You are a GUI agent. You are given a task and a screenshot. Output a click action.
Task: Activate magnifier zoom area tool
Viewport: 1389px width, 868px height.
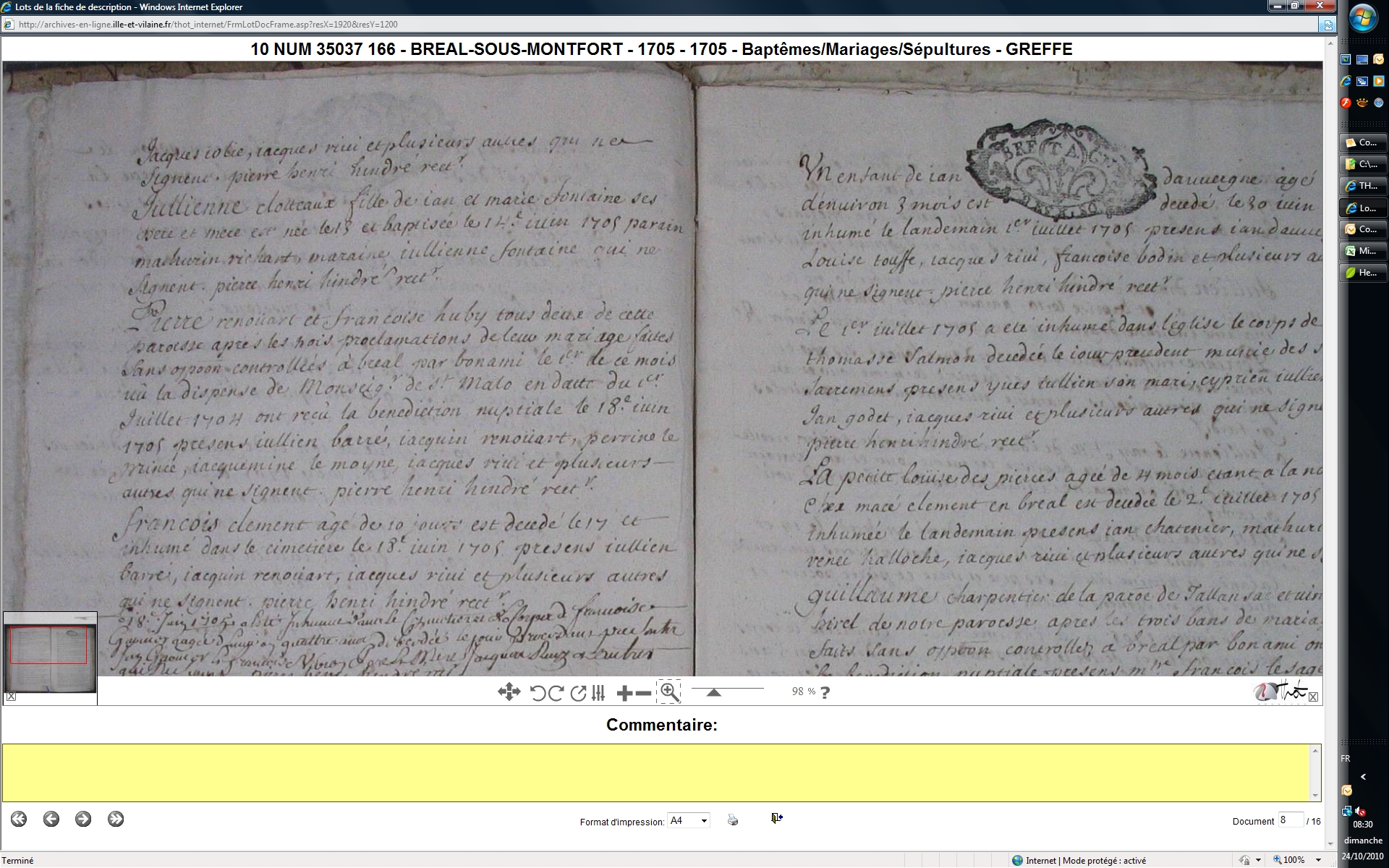(669, 692)
